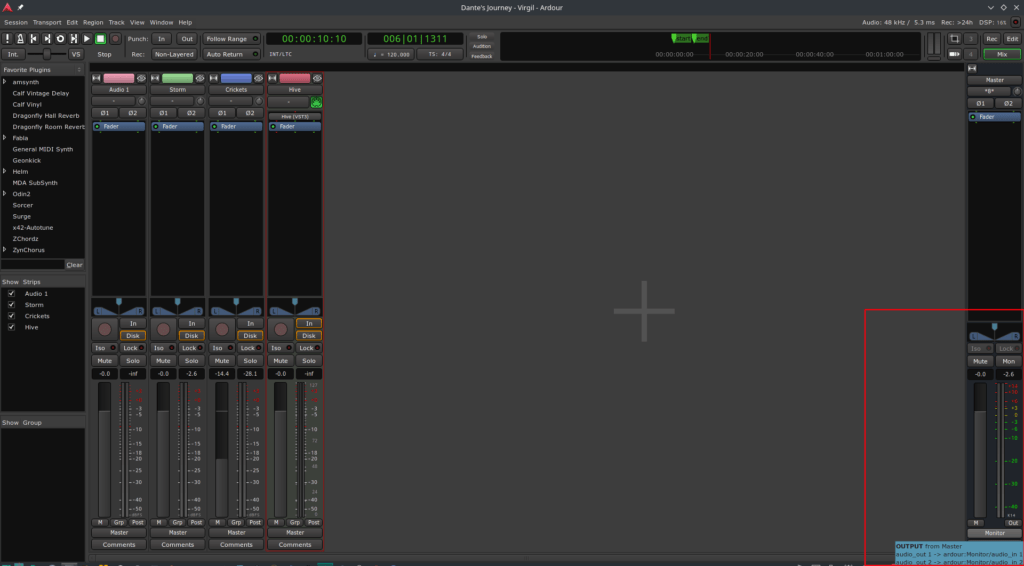The image size is (1024, 566).
Task: Click the Hive strip's green plugin icon
Action: [x=316, y=102]
